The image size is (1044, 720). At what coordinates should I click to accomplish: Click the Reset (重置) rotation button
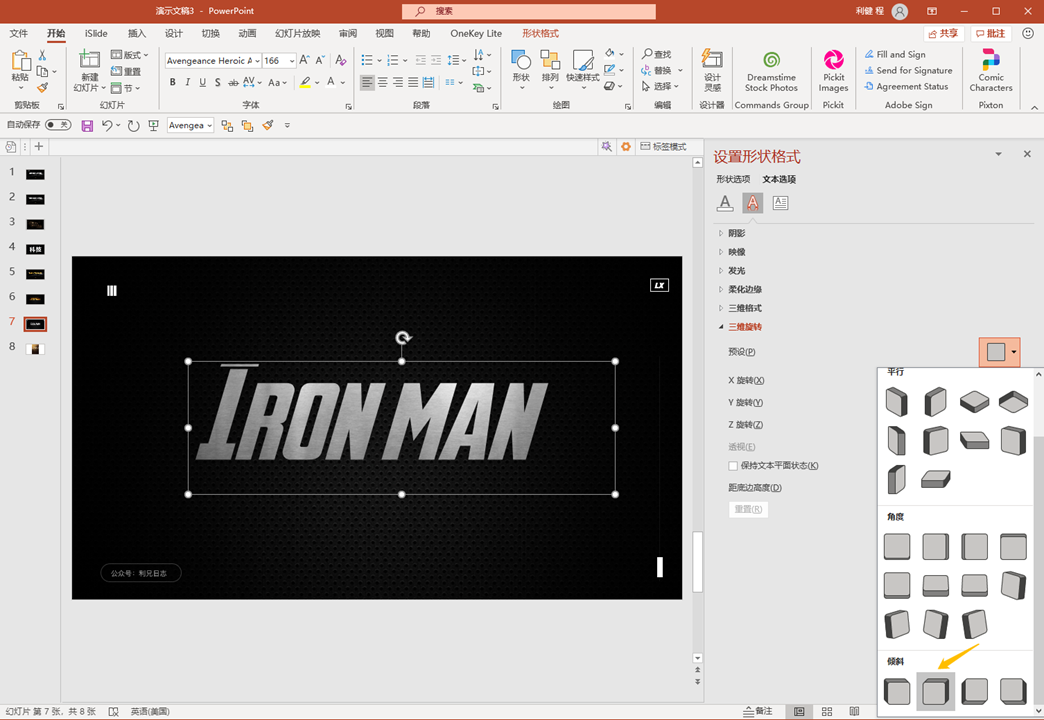[x=748, y=510]
